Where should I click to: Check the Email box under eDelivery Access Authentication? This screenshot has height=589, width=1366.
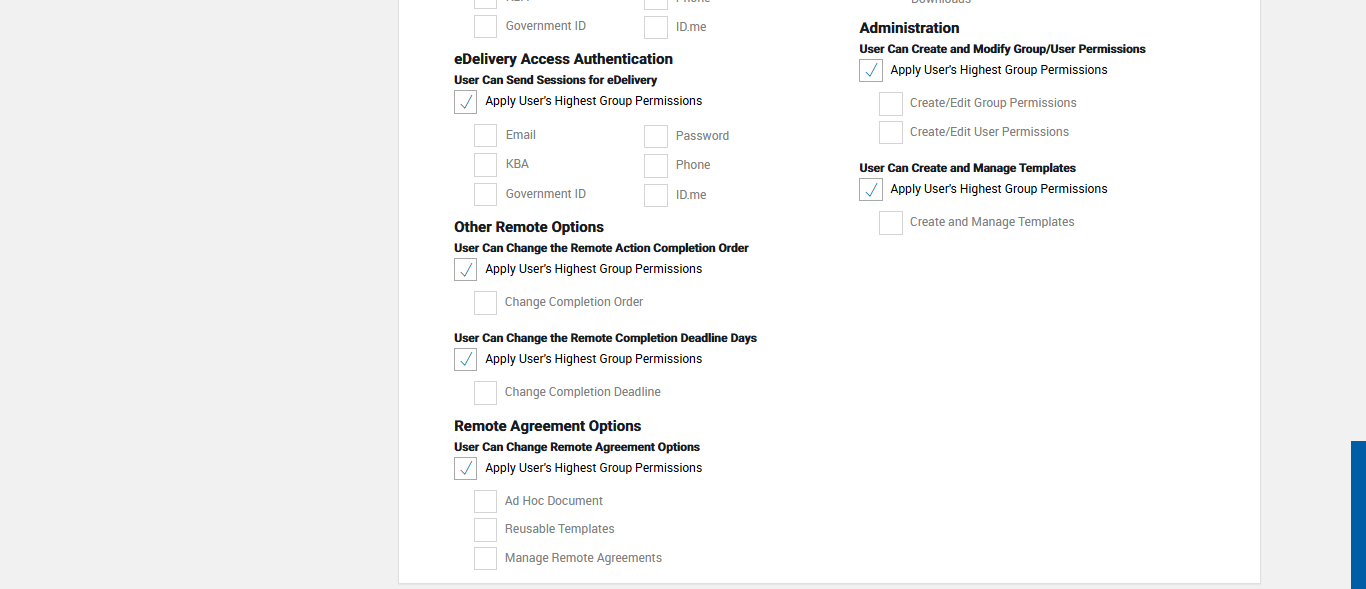(485, 136)
